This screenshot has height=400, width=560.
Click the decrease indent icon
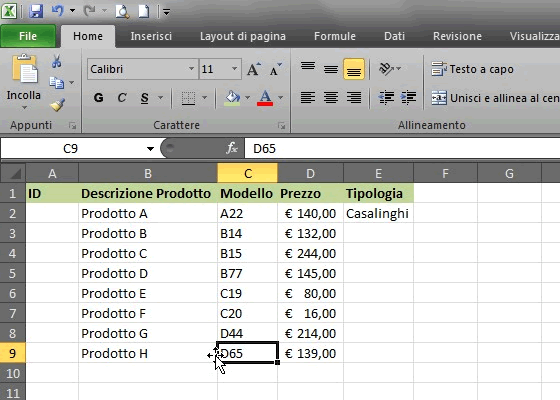[x=386, y=97]
